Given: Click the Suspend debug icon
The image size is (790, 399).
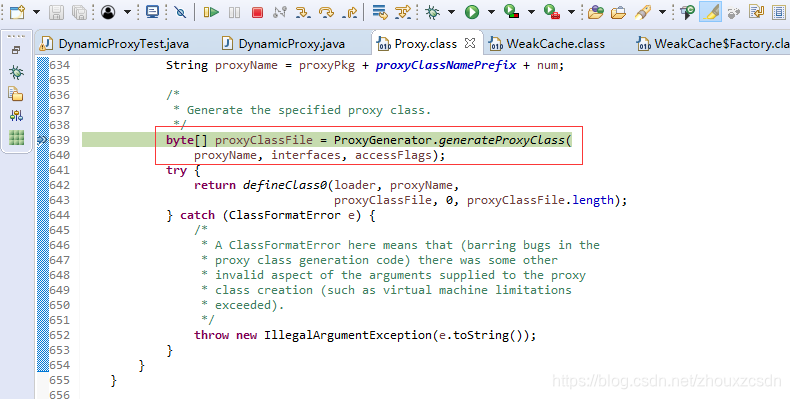Looking at the screenshot, I should [234, 12].
